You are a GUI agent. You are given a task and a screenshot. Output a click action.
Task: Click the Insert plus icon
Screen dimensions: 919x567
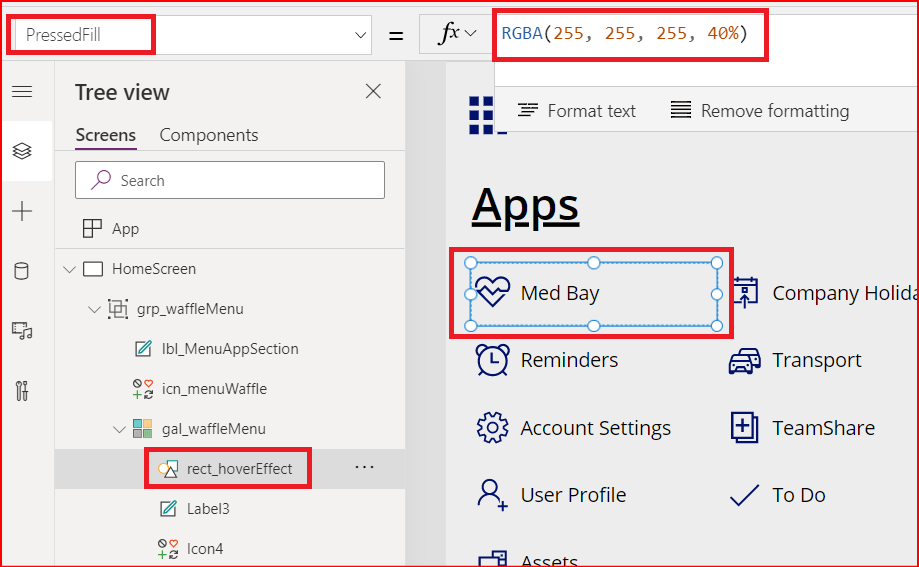tap(22, 211)
